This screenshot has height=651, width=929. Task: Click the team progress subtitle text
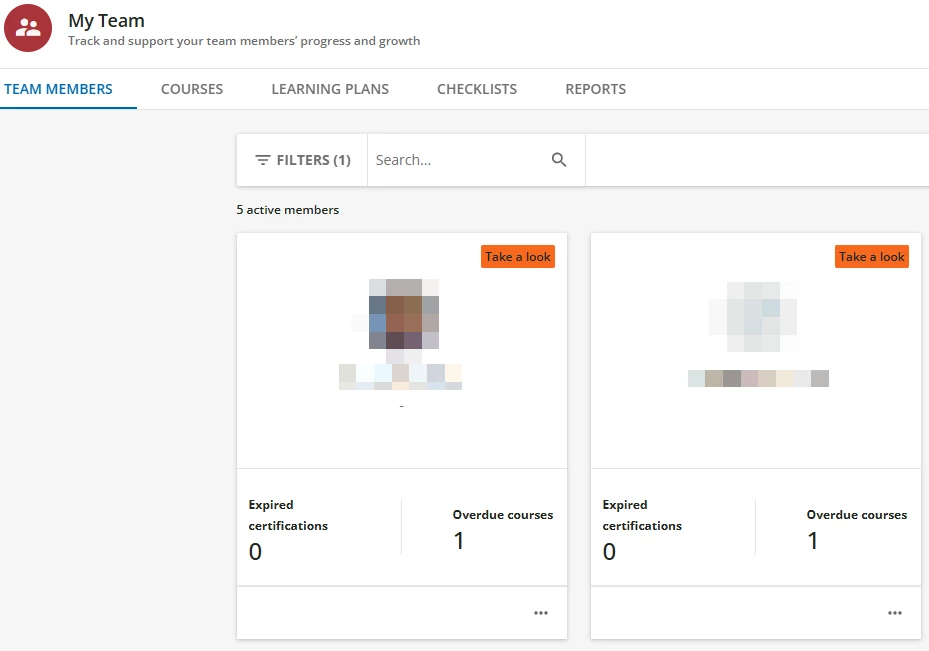tap(244, 41)
